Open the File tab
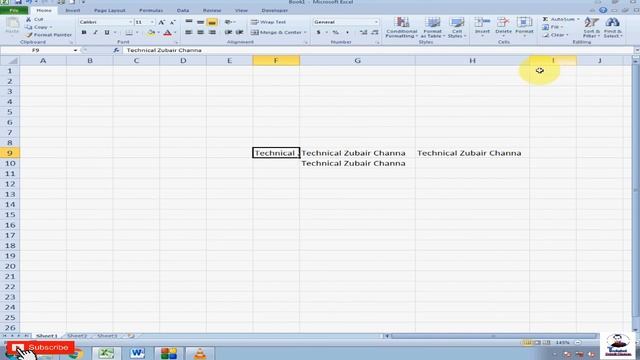This screenshot has height=360, width=640. [14, 10]
